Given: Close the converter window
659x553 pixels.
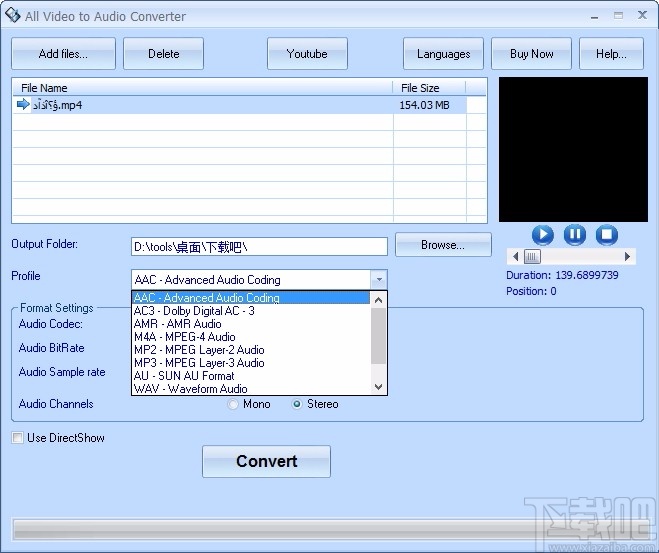Looking at the screenshot, I should point(642,16).
